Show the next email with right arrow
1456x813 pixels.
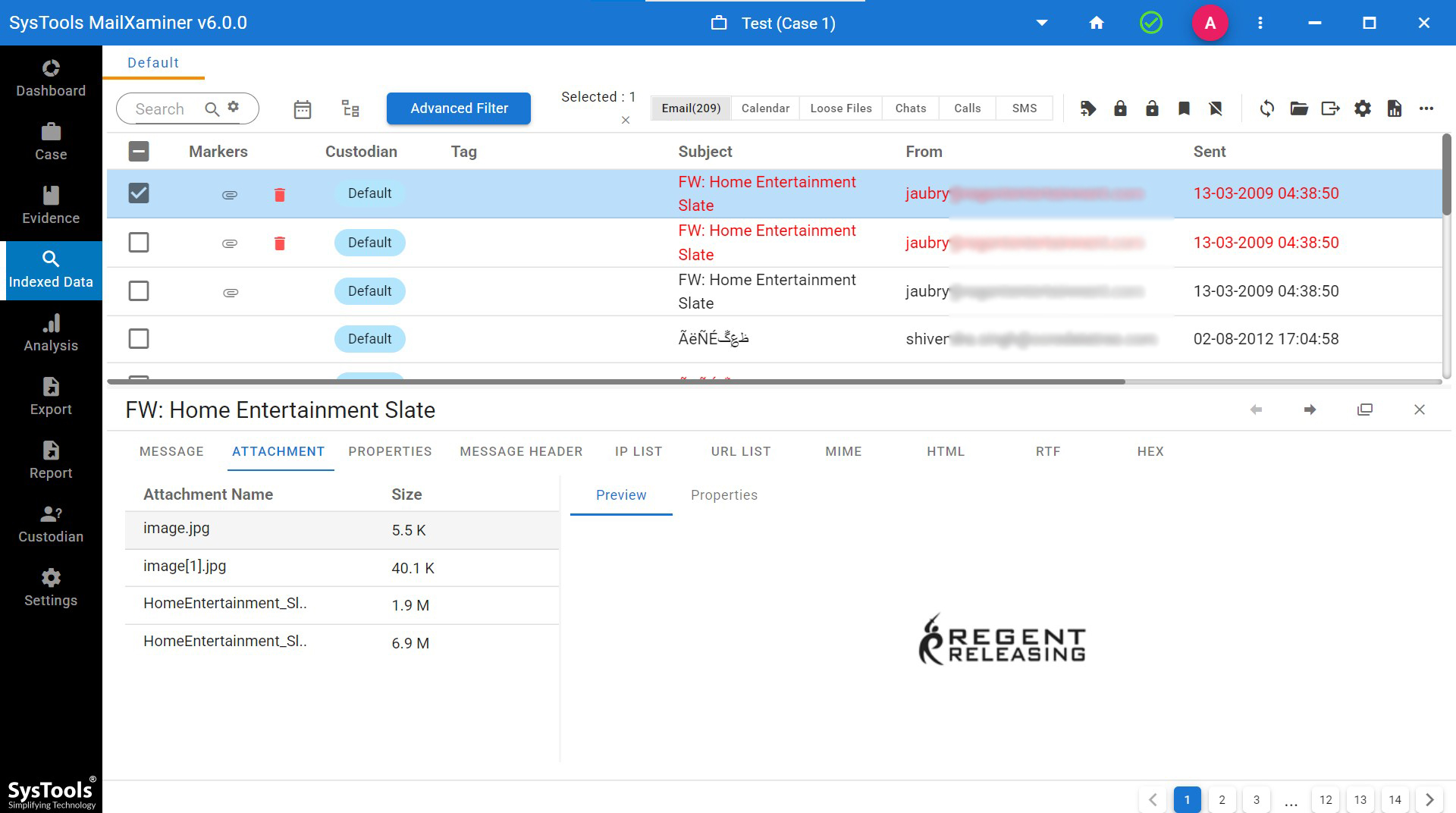(x=1310, y=410)
